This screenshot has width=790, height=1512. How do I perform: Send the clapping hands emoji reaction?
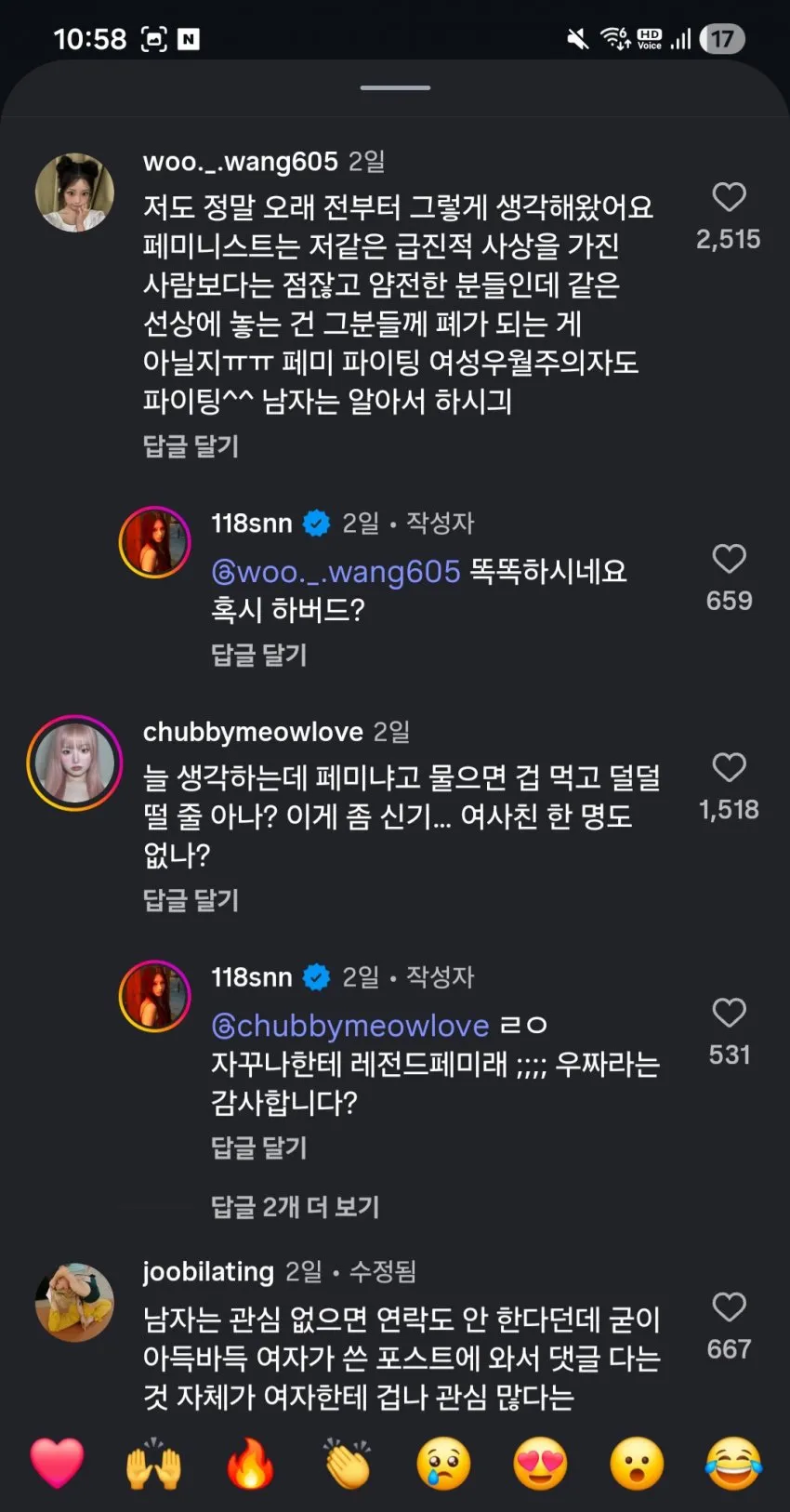pos(348,1463)
